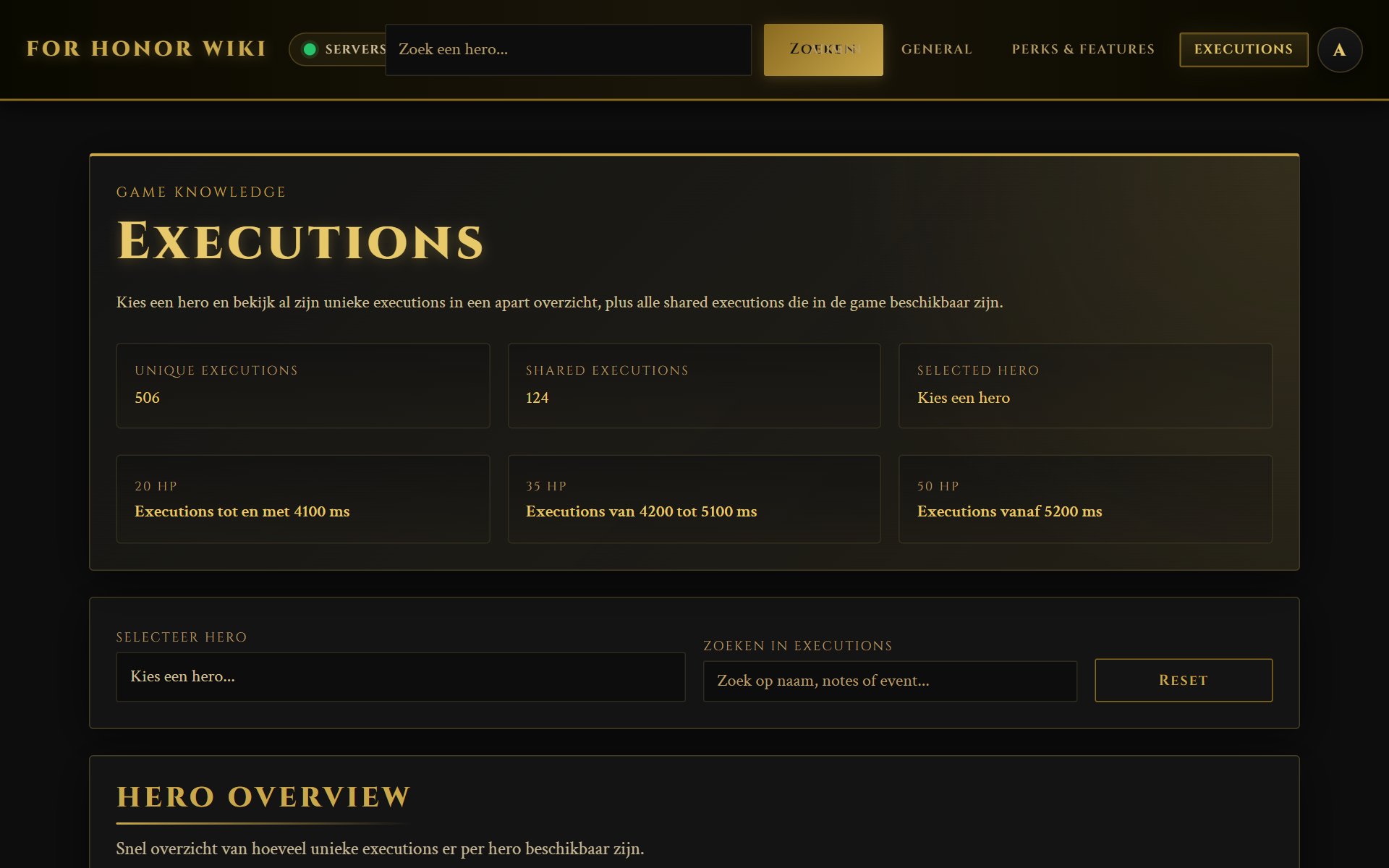Select the Executions nav tab
Viewport: 1389px width, 868px height.
(1244, 49)
